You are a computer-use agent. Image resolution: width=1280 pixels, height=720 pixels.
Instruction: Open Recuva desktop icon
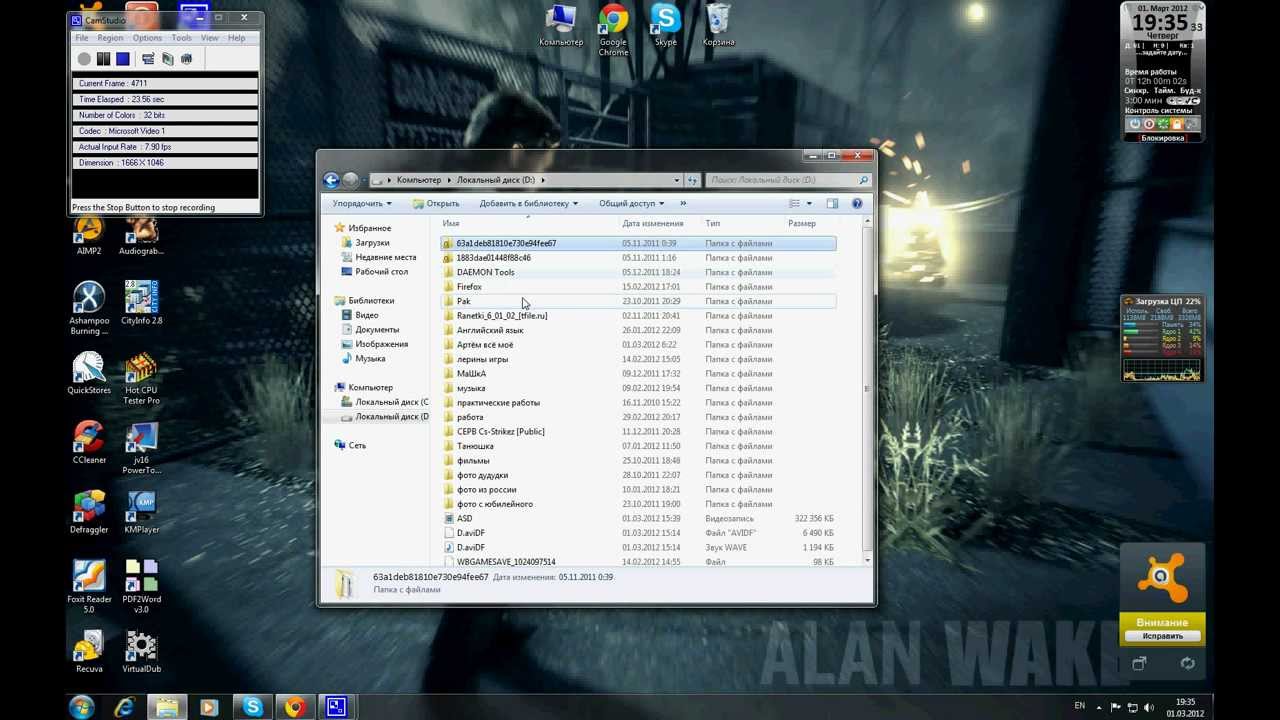(89, 651)
